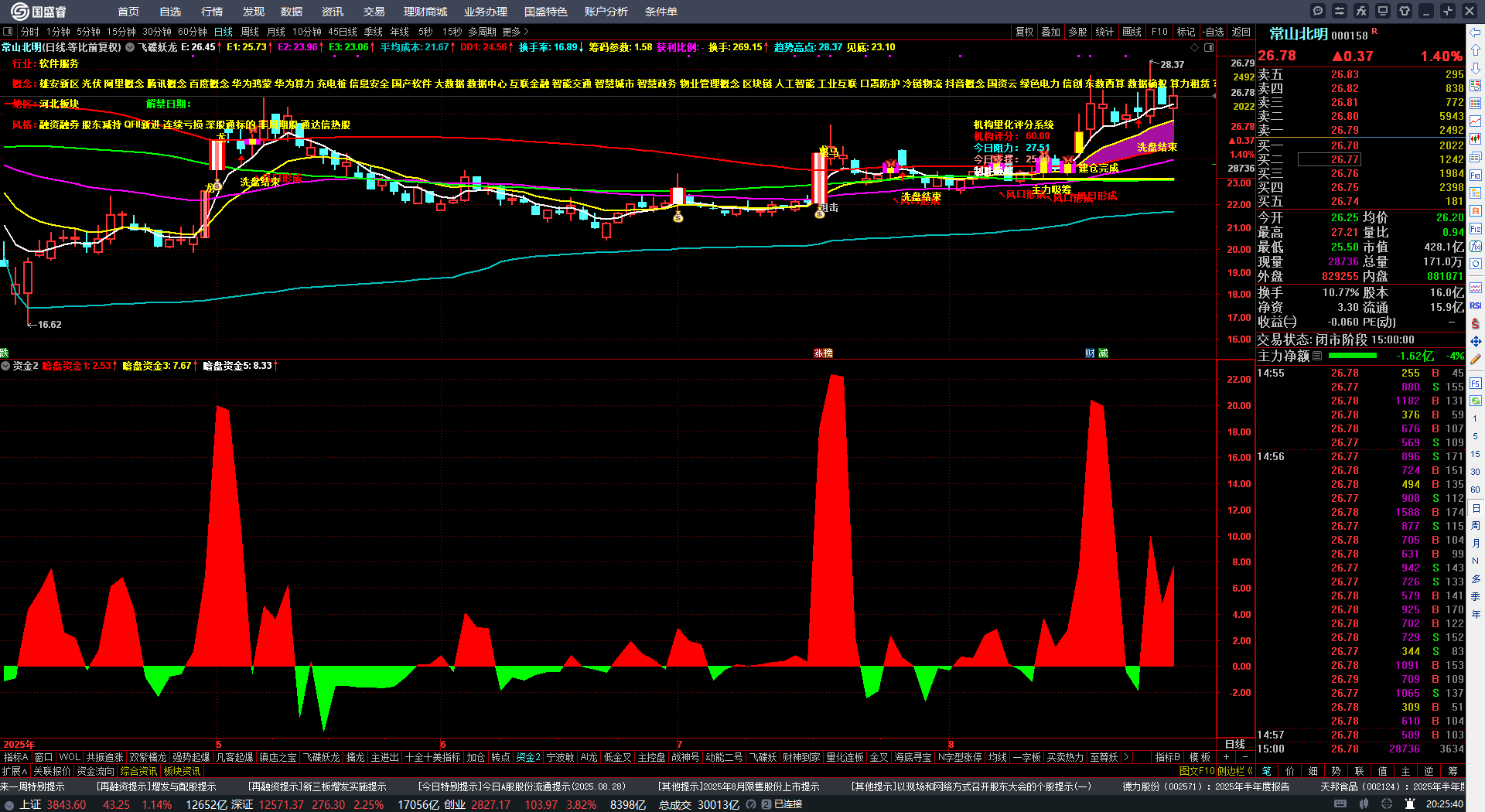Screen dimensions: 1485x812
Task: Open the colored quote table icon in sidebar
Action: pyautogui.click(x=1476, y=103)
